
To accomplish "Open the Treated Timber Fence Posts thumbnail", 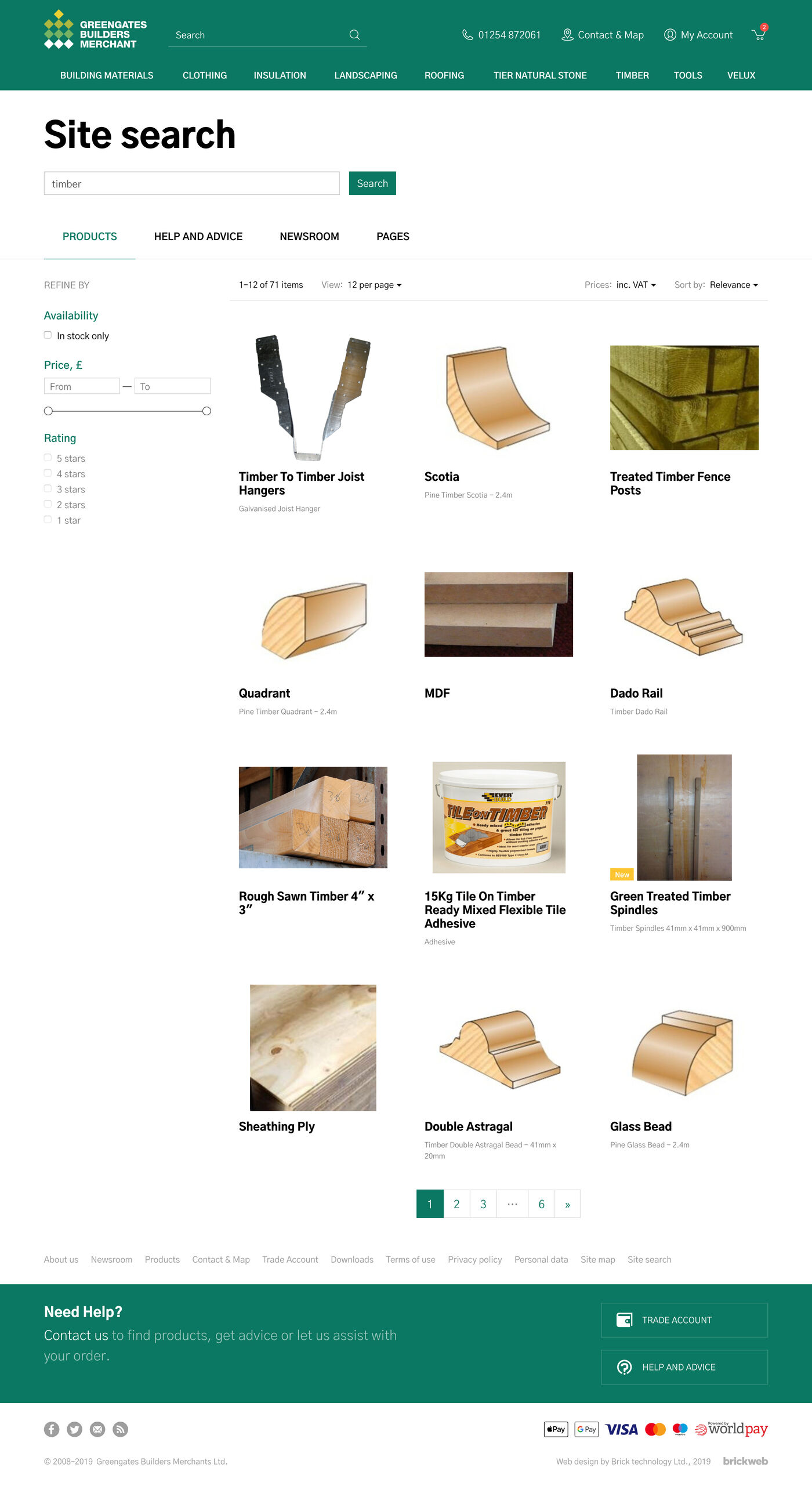I will [x=684, y=398].
